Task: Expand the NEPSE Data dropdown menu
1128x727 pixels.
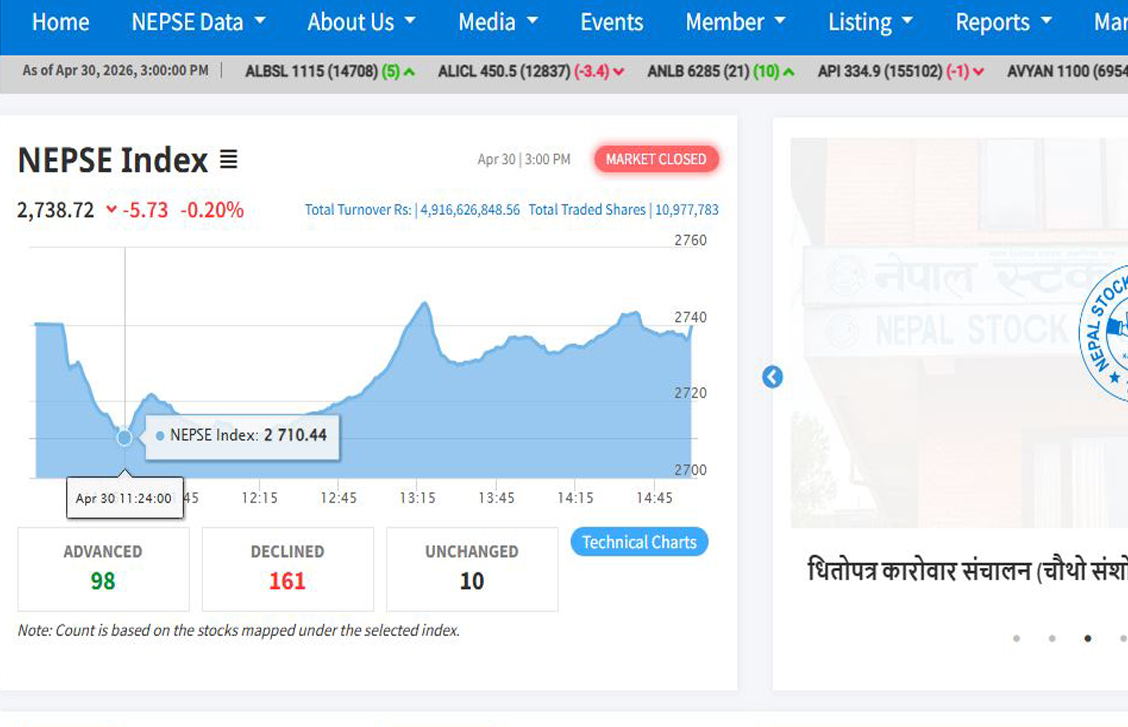Action: 199,22
